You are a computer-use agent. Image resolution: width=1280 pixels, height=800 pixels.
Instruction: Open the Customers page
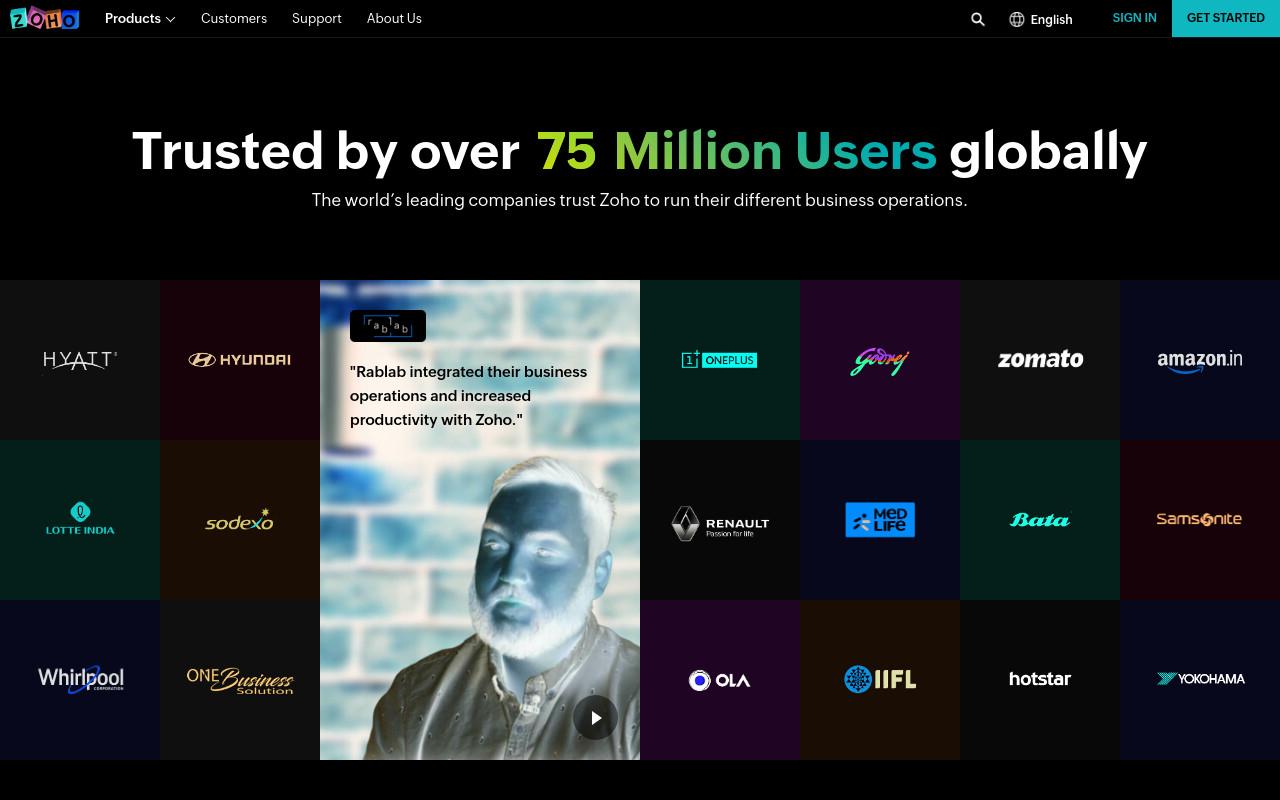pos(234,18)
